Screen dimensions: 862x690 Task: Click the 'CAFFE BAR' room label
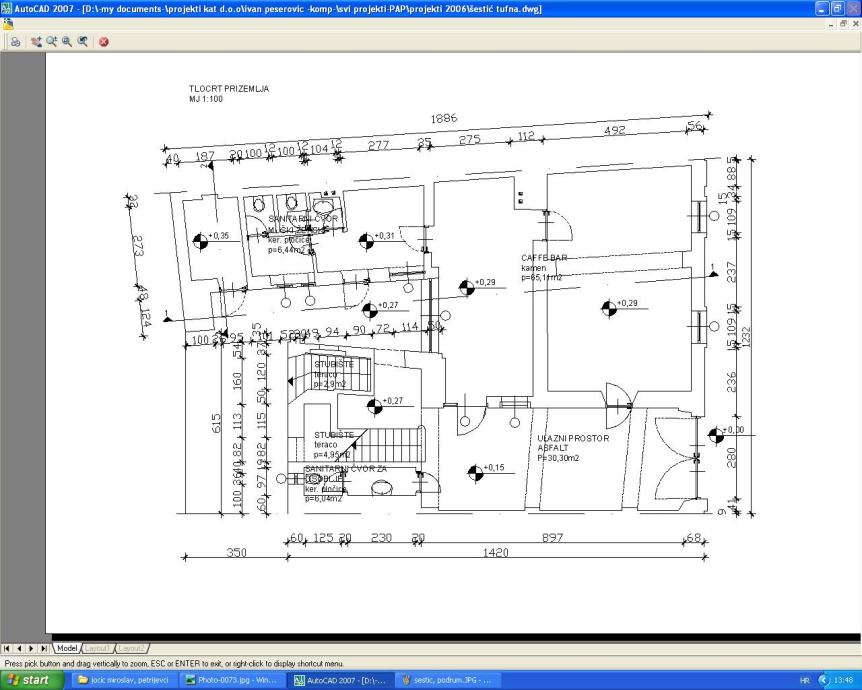click(x=544, y=258)
